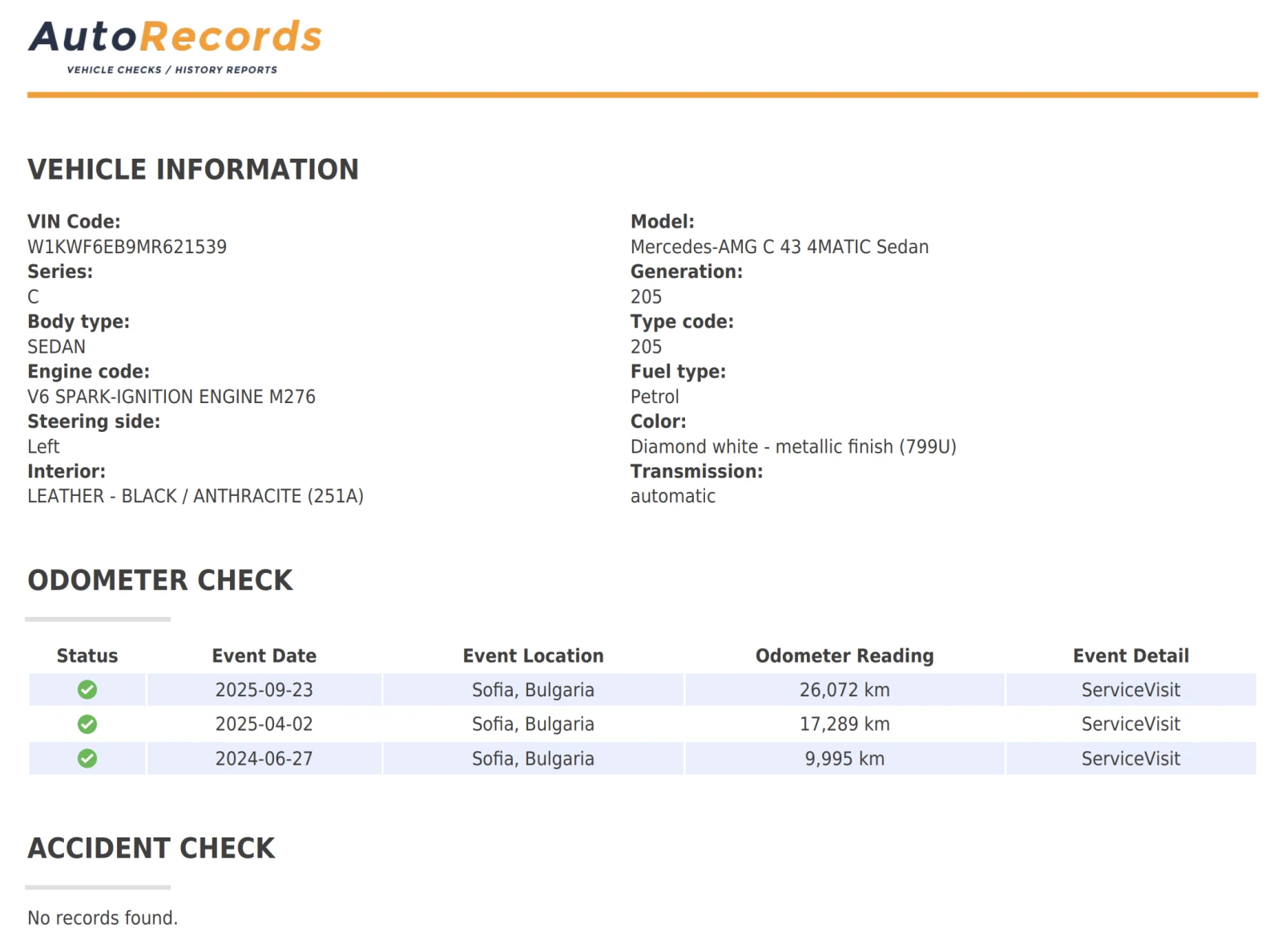The width and height of the screenshot is (1282, 952).
Task: Click the VEHICLE CHECKS / HISTORY REPORTS tagline
Action: tap(172, 70)
